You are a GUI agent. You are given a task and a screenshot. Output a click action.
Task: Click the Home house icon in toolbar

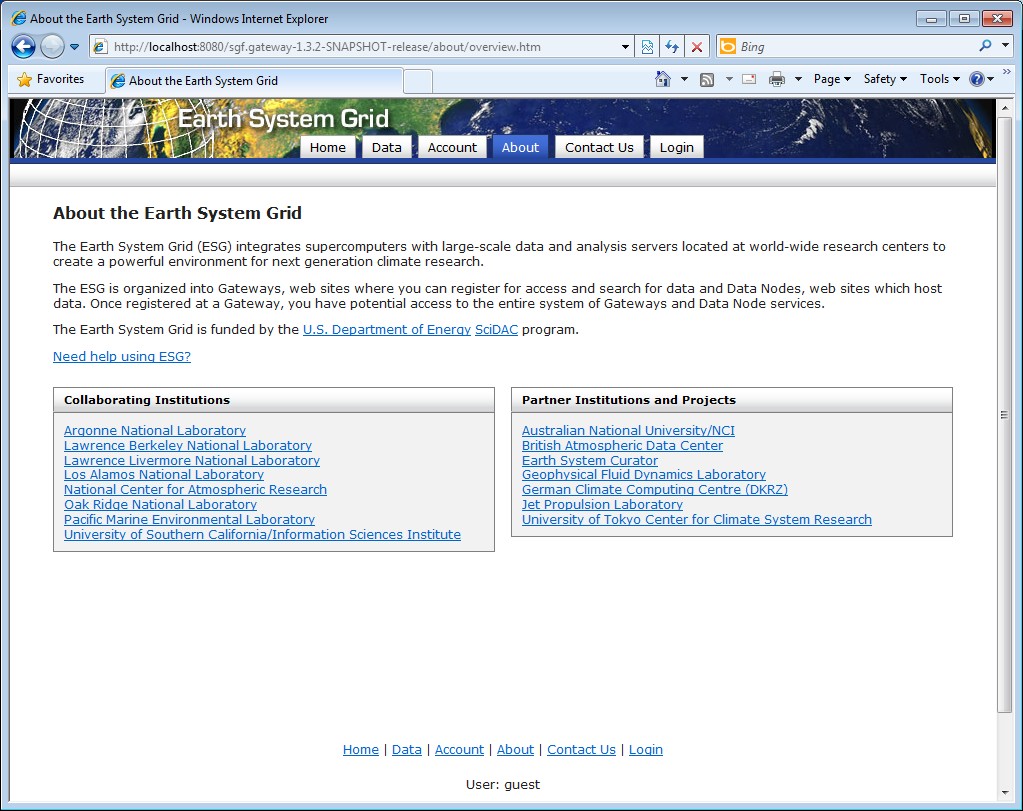662,79
